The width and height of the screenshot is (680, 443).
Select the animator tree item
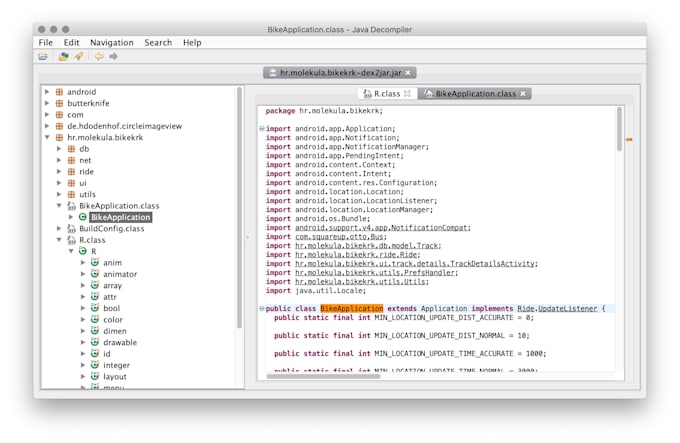tap(120, 274)
